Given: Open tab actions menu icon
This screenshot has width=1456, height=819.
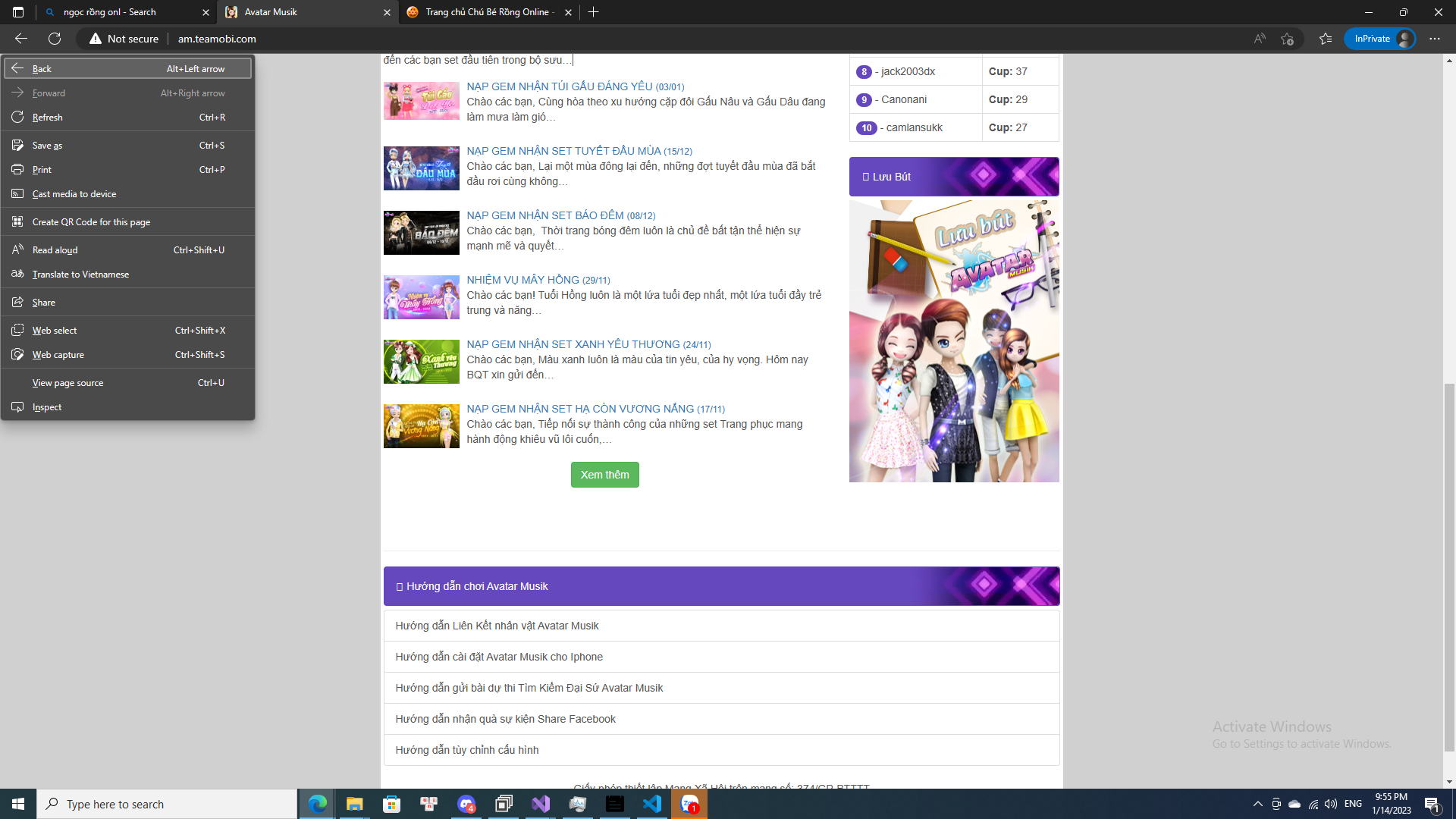Looking at the screenshot, I should (x=18, y=12).
